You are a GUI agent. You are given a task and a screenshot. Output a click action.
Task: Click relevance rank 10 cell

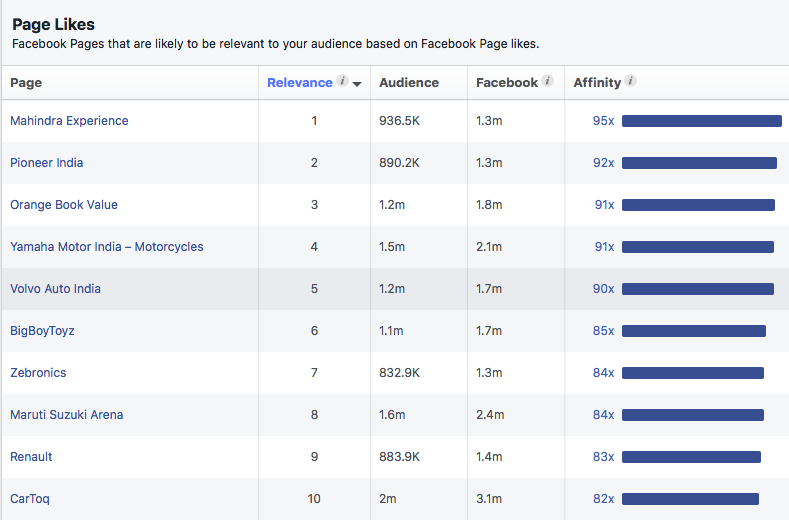(314, 499)
